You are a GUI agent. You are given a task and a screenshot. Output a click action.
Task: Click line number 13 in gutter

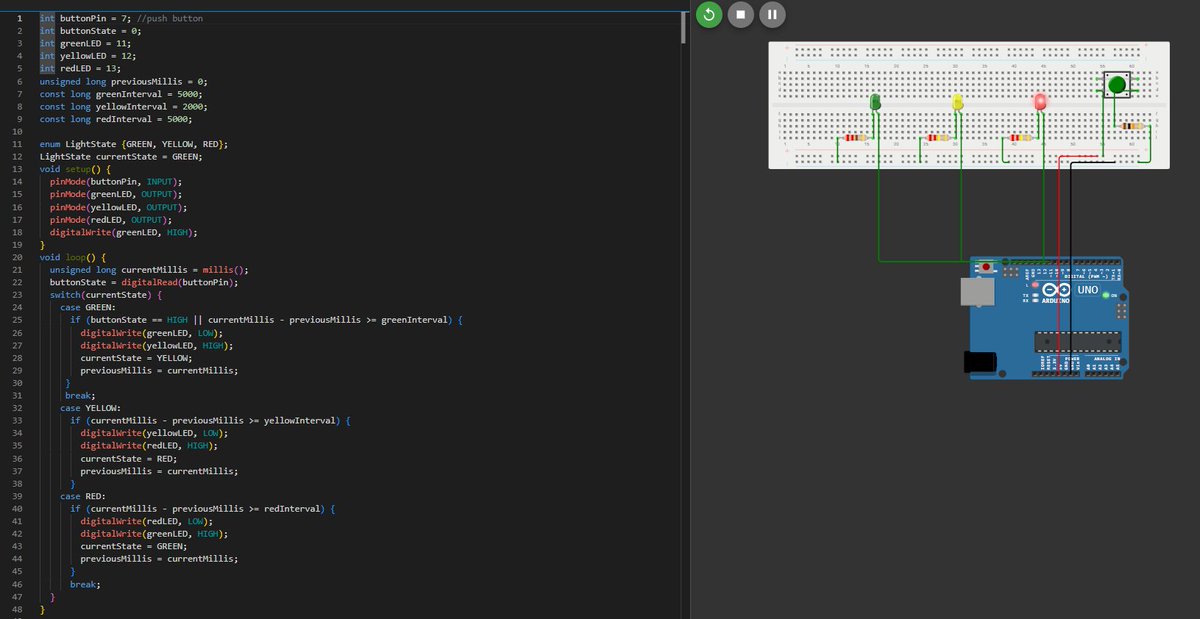[x=19, y=169]
